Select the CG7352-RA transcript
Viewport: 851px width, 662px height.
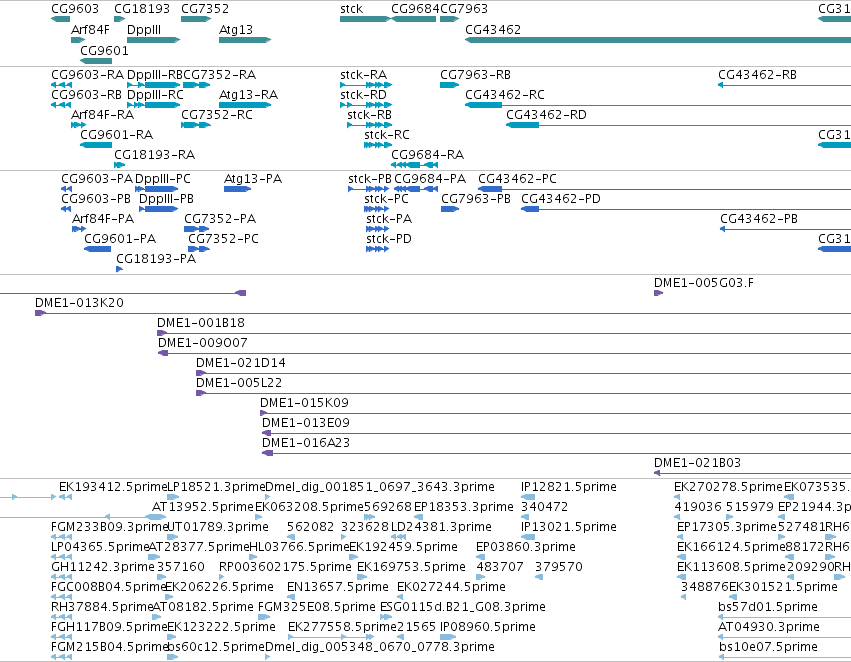196,85
